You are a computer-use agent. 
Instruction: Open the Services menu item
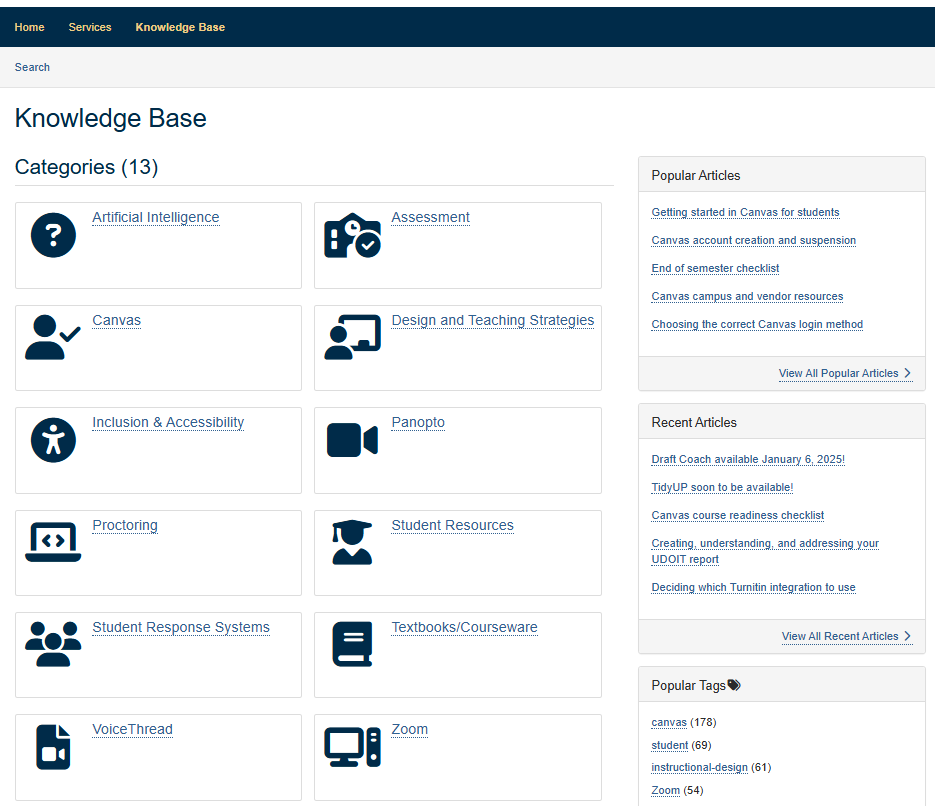coord(90,27)
